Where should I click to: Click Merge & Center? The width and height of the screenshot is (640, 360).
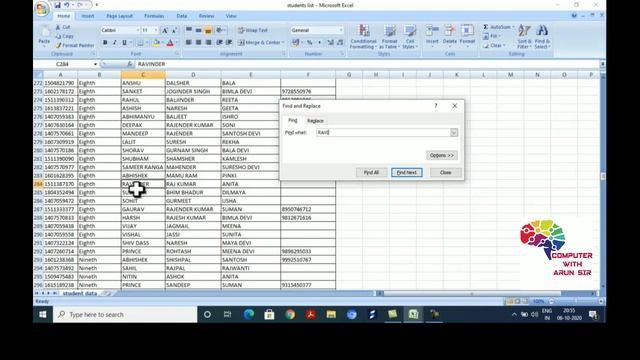260,42
